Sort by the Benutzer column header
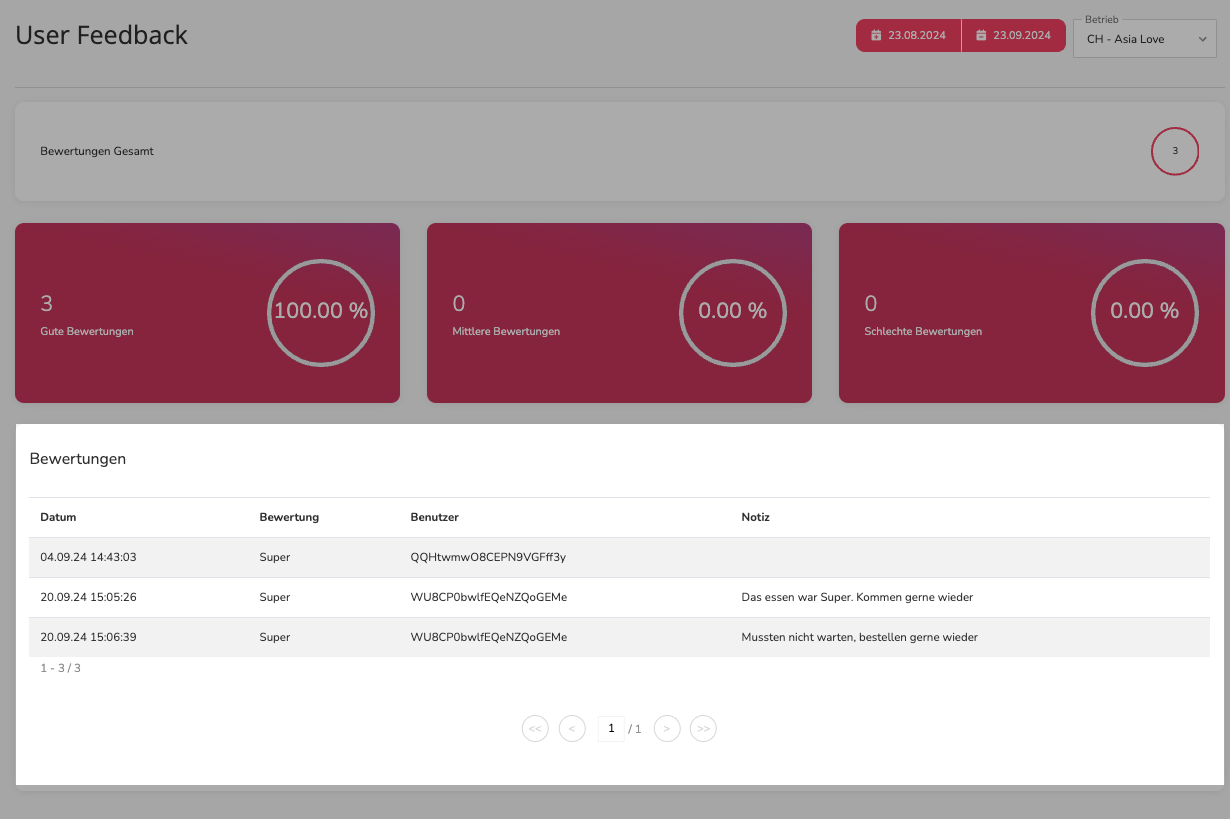 point(434,517)
